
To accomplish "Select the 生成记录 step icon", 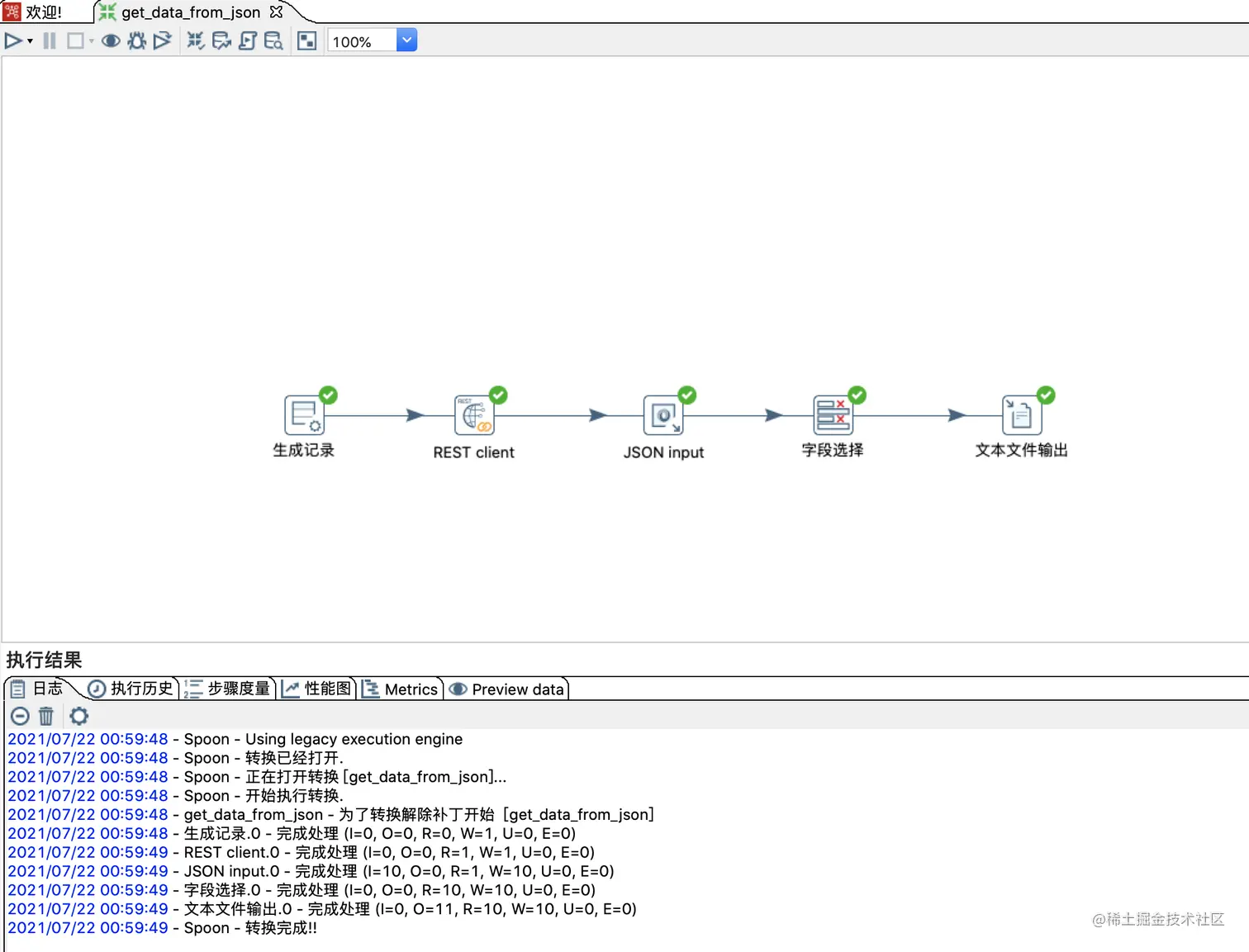I will [304, 415].
